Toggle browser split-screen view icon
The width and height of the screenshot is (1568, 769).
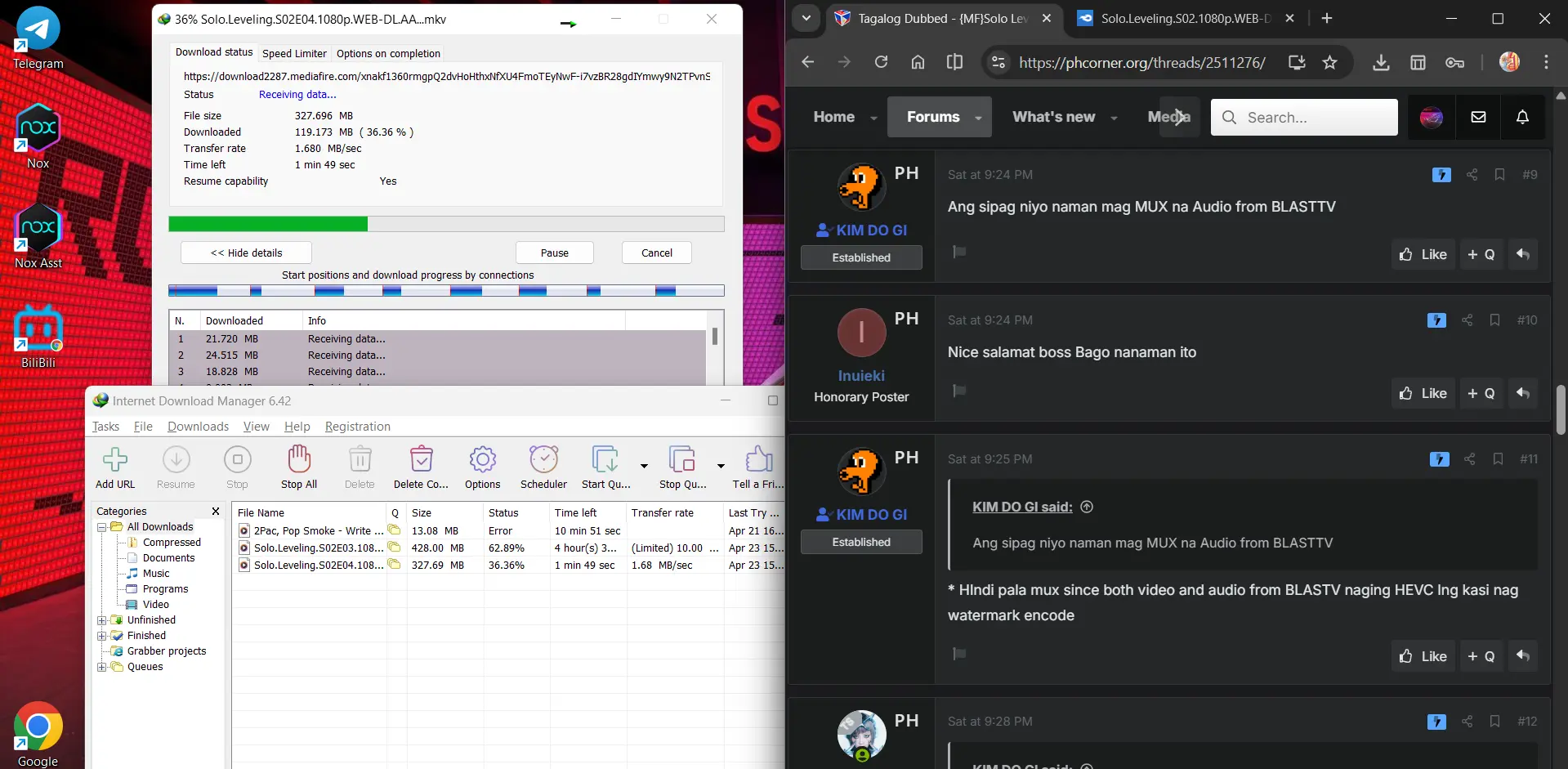pos(954,62)
